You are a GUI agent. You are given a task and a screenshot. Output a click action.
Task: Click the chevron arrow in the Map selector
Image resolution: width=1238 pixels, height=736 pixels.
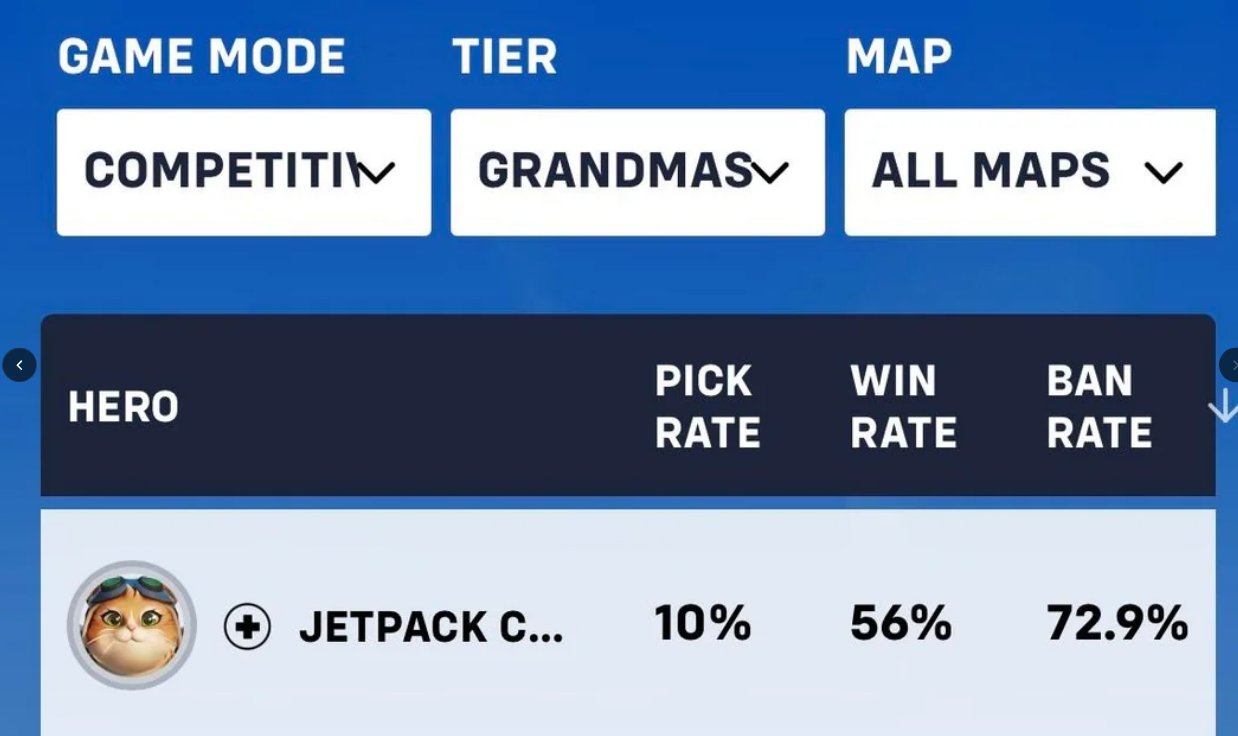coord(1164,173)
